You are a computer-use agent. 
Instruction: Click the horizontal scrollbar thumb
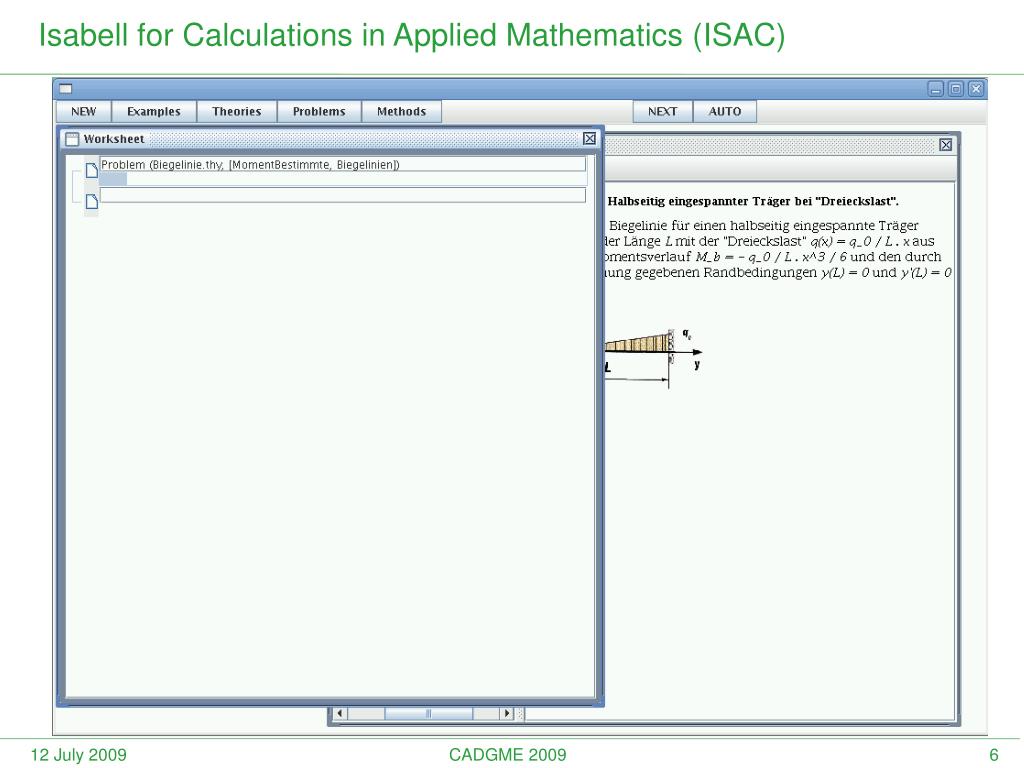428,713
